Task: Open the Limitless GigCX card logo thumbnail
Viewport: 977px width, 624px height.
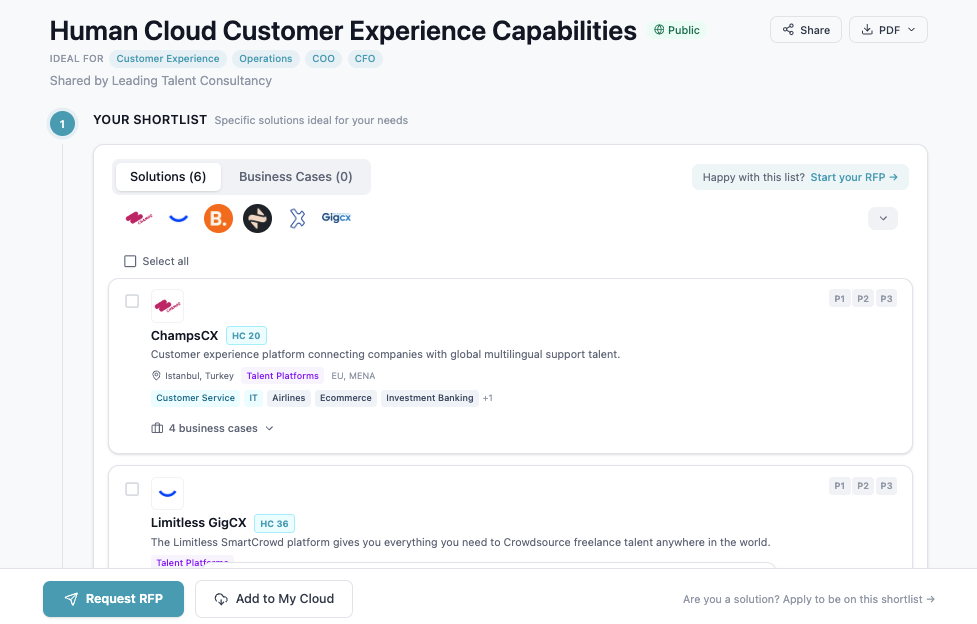Action: coord(167,493)
